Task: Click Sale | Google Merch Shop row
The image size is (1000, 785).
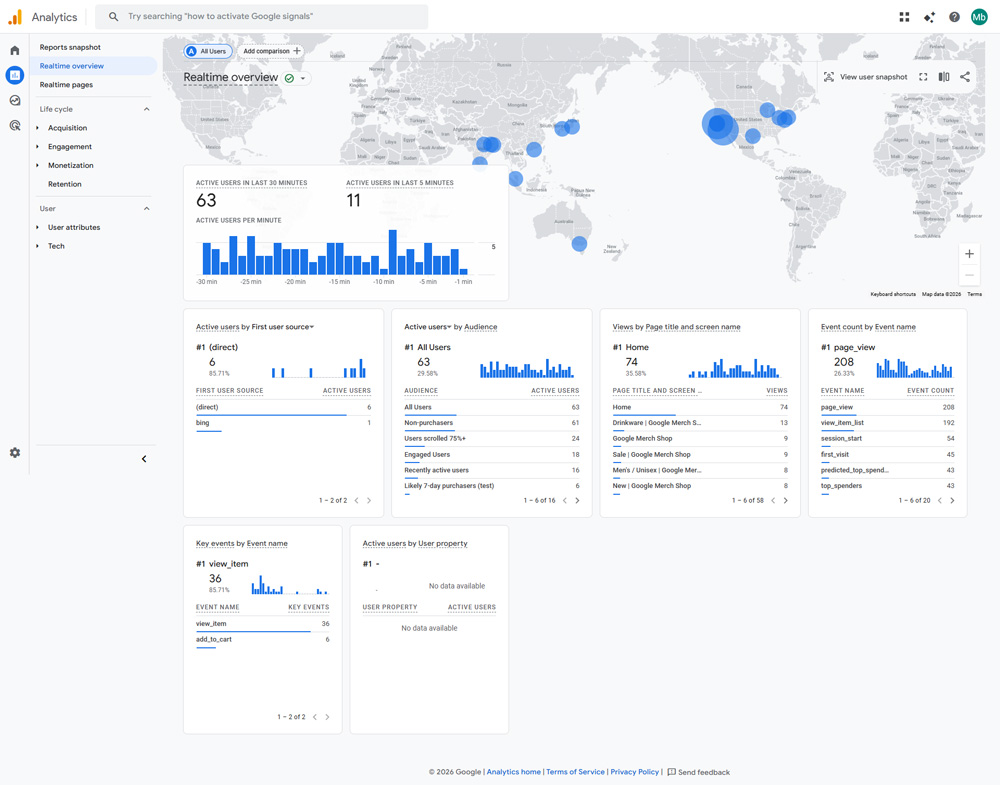Action: click(x=700, y=455)
